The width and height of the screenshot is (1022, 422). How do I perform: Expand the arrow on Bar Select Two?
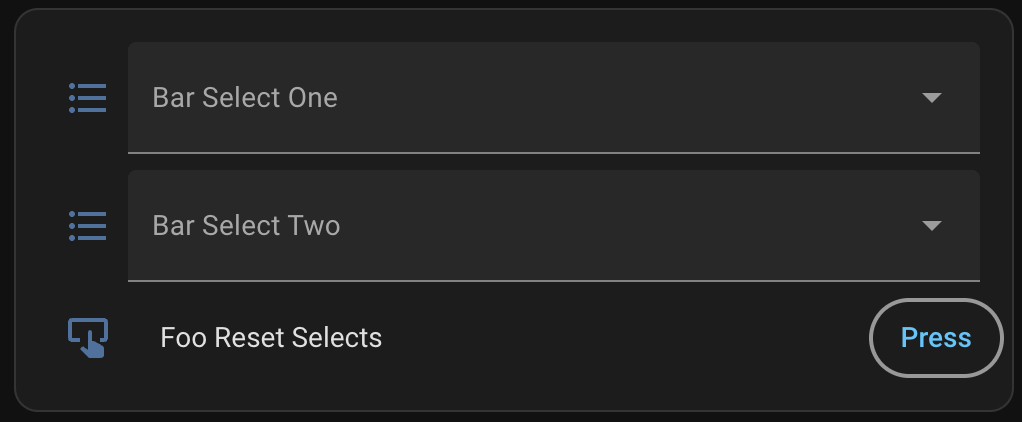[932, 226]
